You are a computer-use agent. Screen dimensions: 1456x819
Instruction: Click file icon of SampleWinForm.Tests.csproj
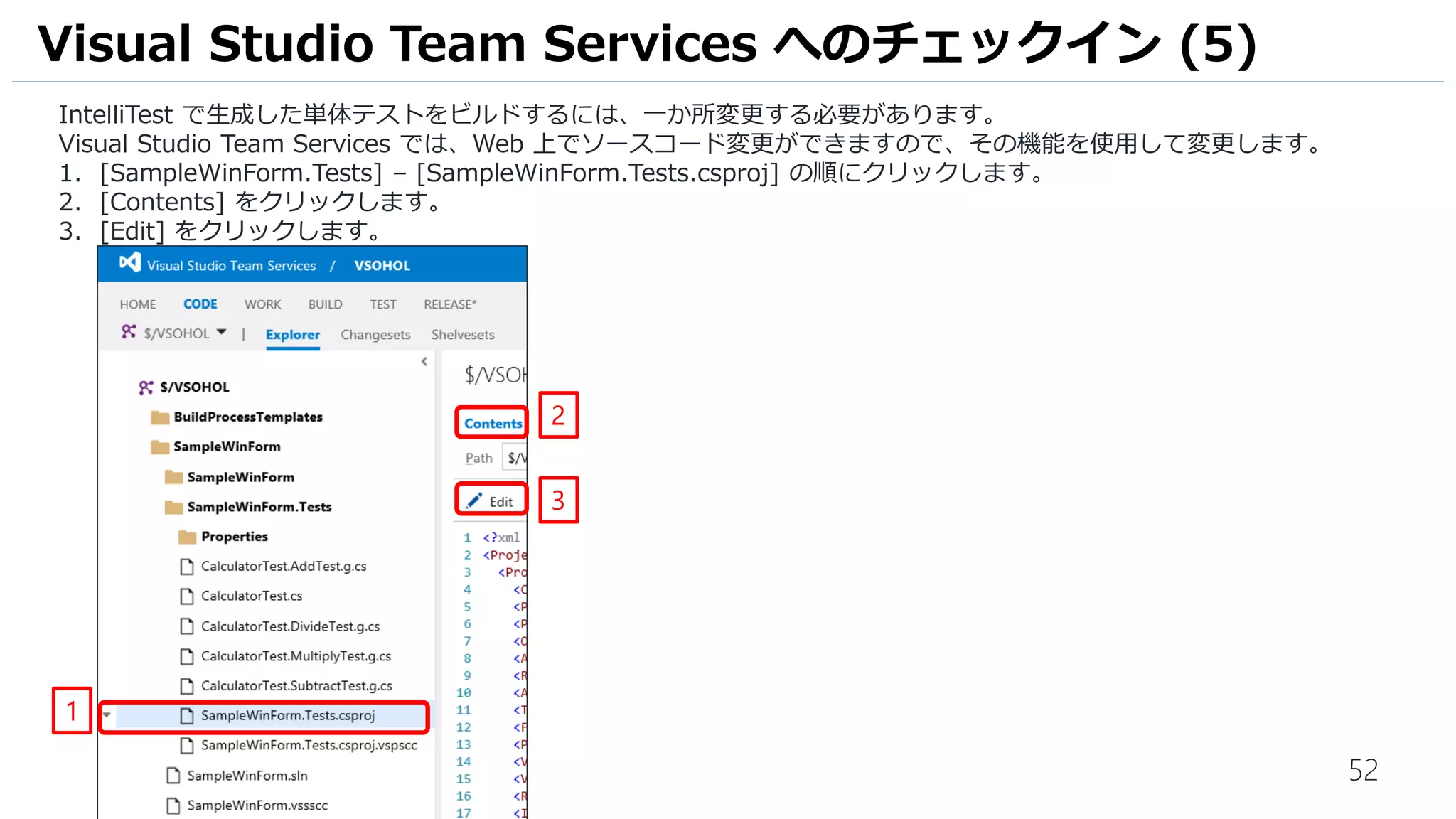pos(187,716)
